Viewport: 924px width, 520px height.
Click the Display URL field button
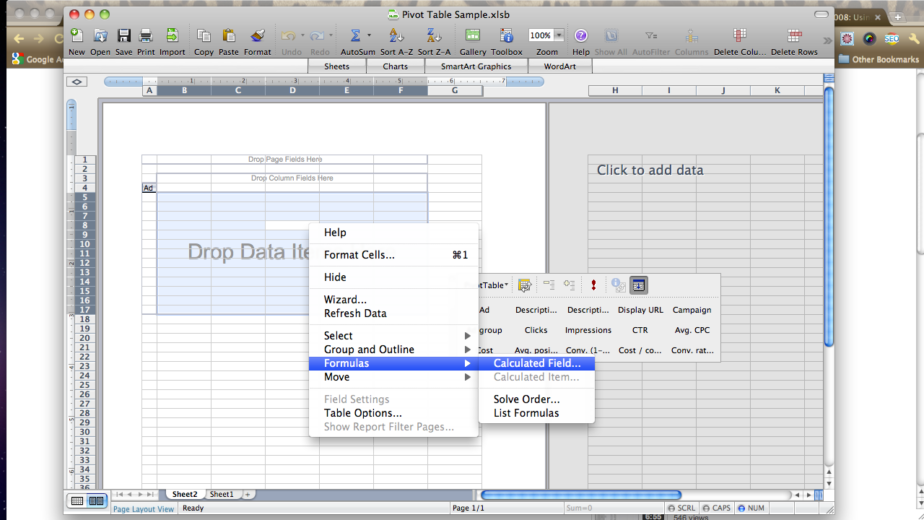coord(640,310)
